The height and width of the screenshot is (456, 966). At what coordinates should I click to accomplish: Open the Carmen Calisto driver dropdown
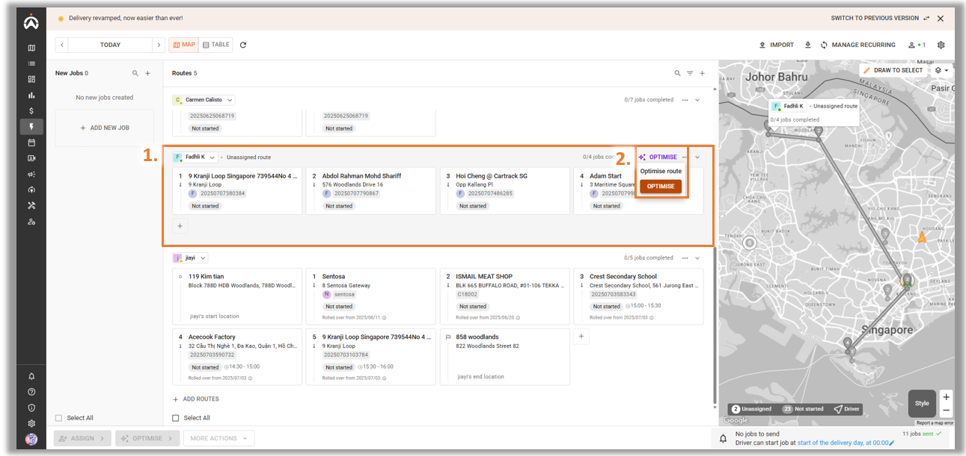(204, 100)
